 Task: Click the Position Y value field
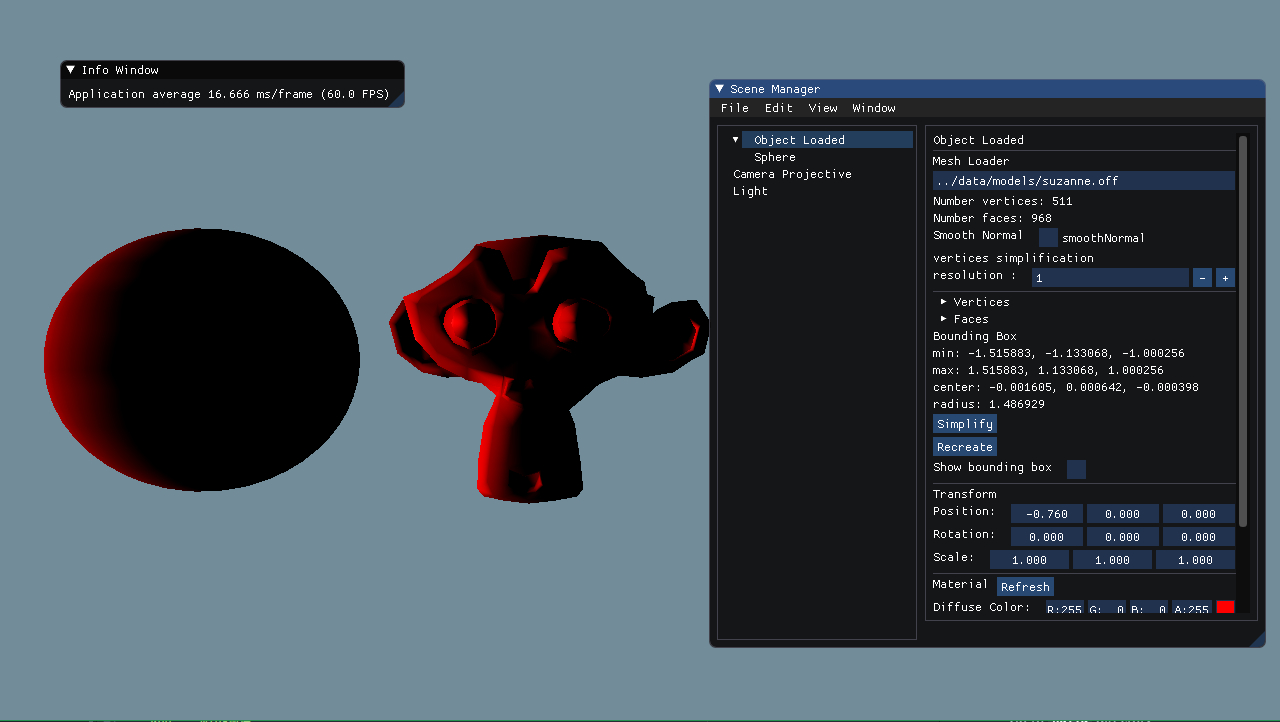[x=1123, y=513]
